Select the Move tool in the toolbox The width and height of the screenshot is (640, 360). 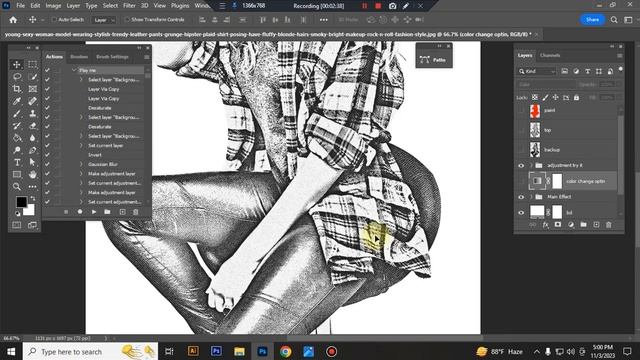click(x=17, y=64)
